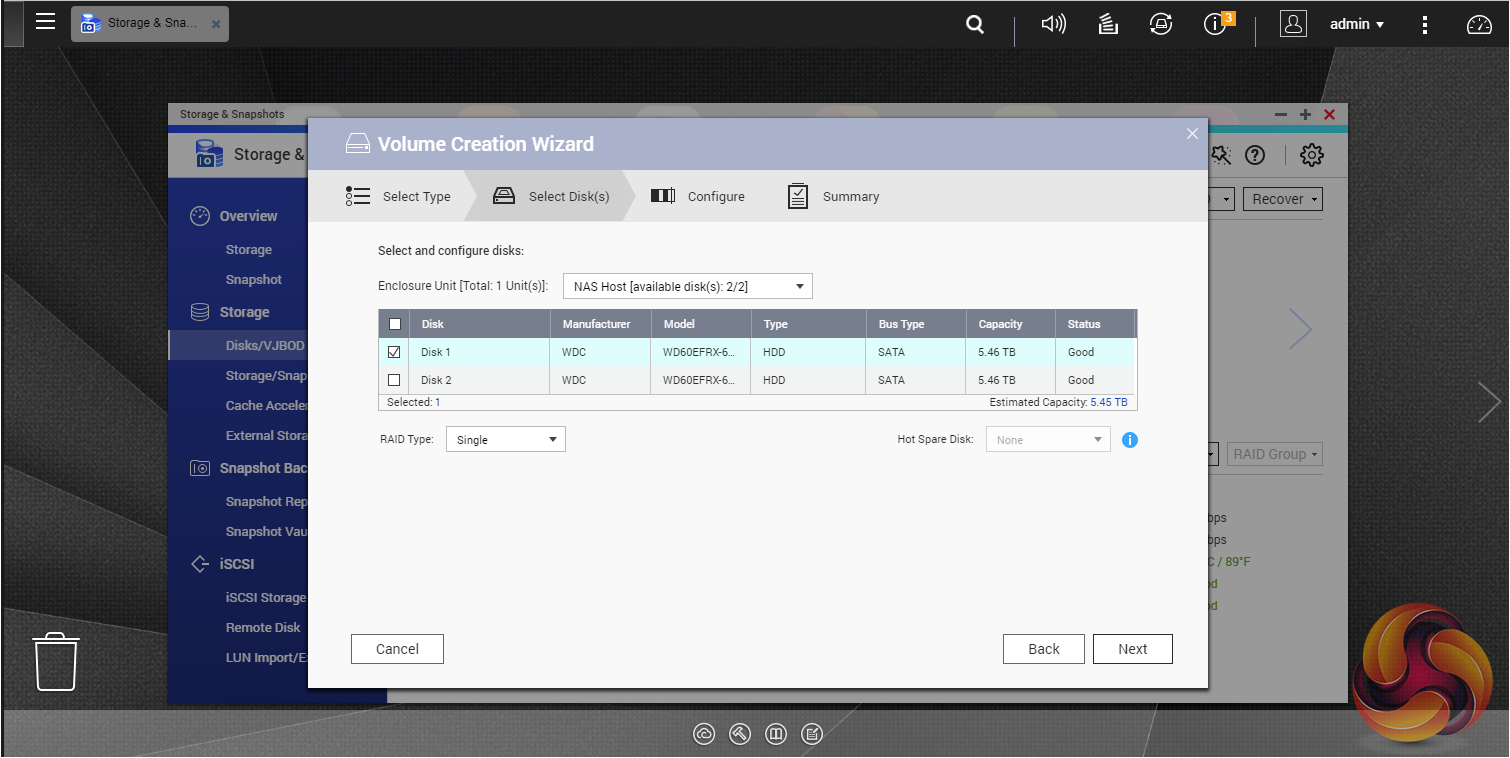Screen dimensions: 1510x758
Task: Expand the Enclosure Unit NAS Host dropdown
Action: point(687,287)
